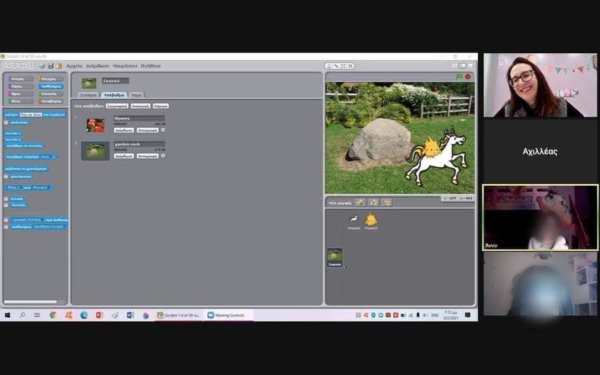Select the blue Όψεις block category
This screenshot has height=375, width=600.
pos(51,86)
